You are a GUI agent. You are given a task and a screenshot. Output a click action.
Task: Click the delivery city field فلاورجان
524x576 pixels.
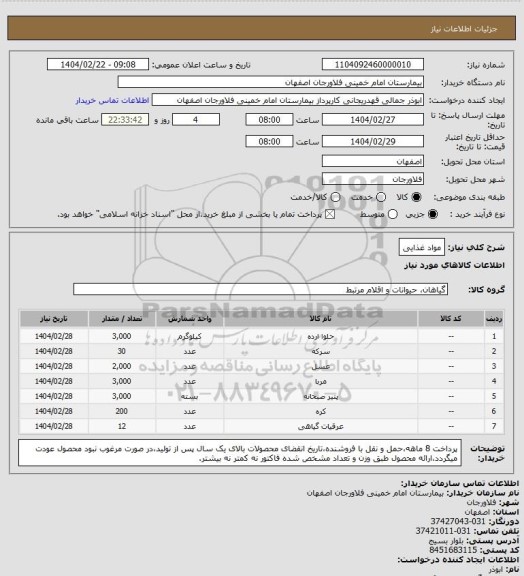[373, 179]
